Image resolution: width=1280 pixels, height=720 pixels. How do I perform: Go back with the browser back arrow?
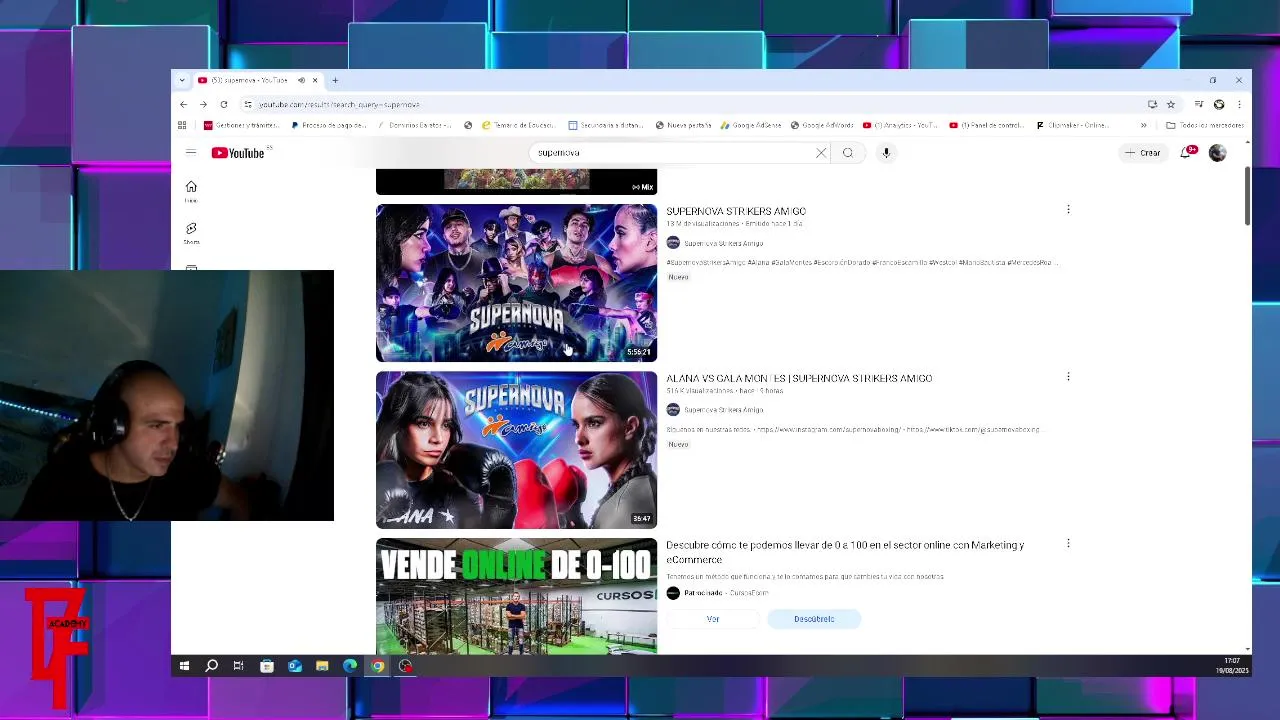coord(183,104)
